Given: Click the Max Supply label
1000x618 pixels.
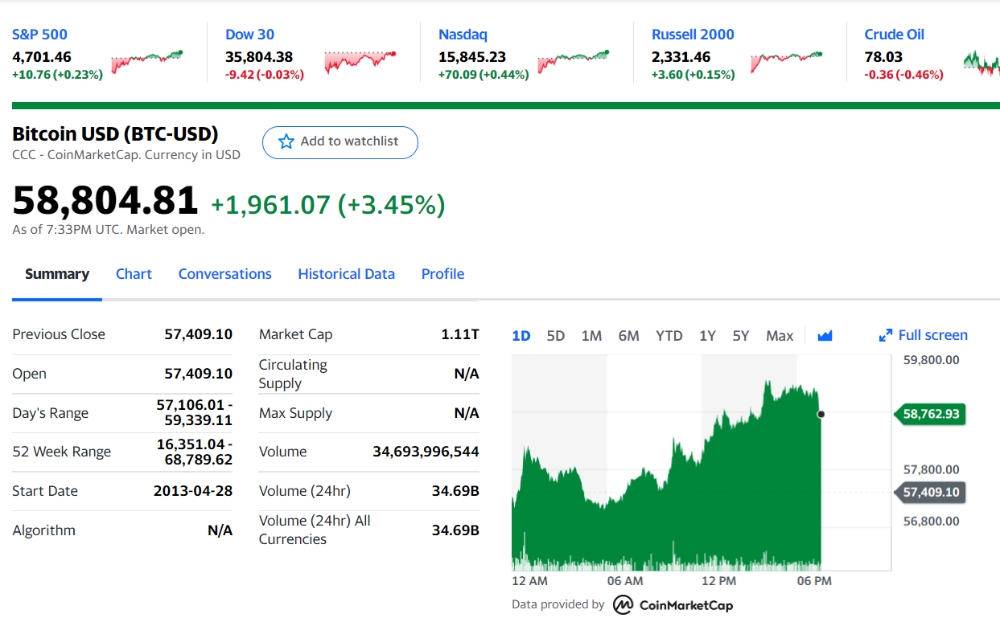Looking at the screenshot, I should pyautogui.click(x=295, y=413).
